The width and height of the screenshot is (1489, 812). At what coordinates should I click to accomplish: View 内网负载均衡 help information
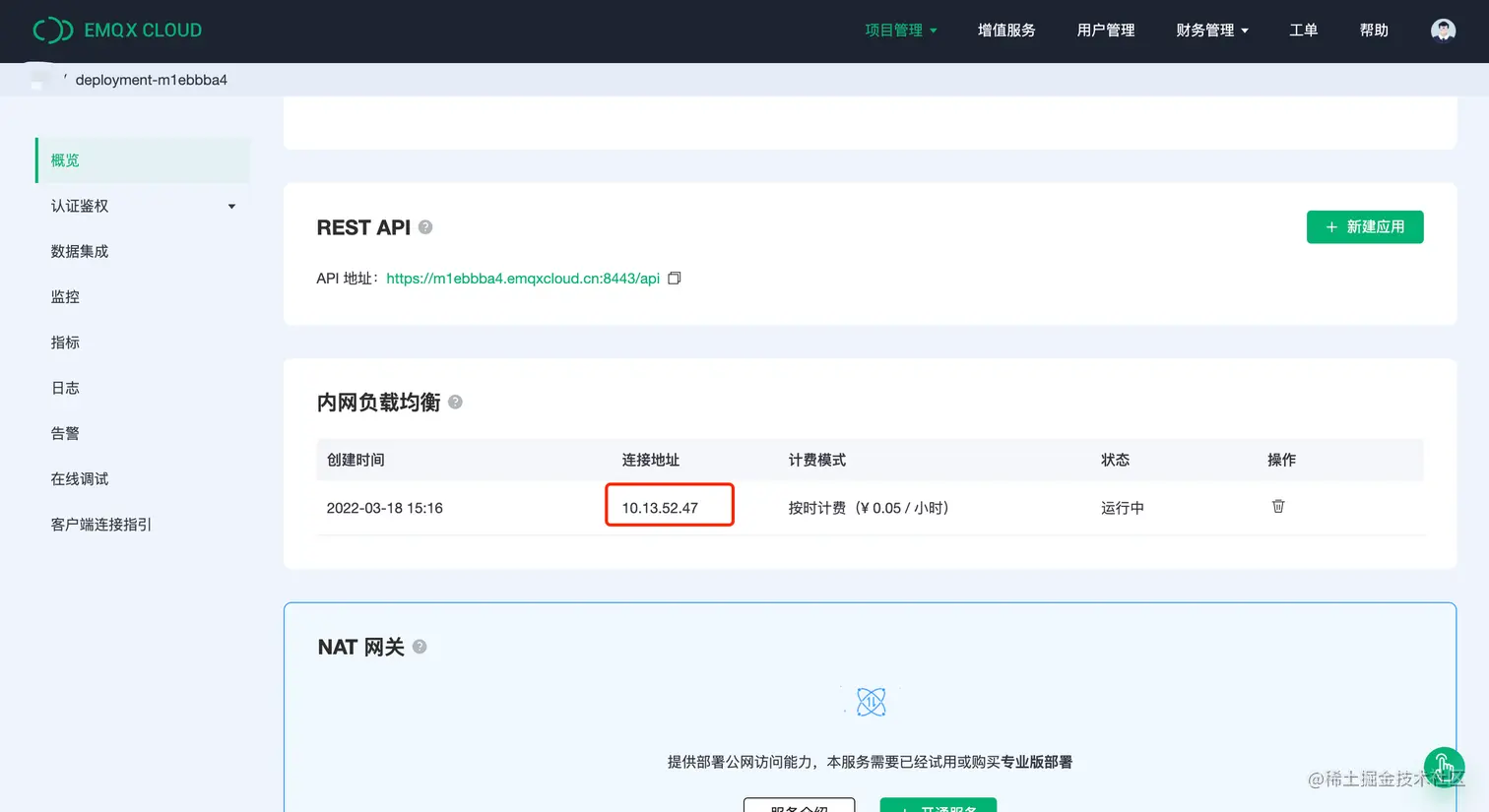[x=455, y=402]
